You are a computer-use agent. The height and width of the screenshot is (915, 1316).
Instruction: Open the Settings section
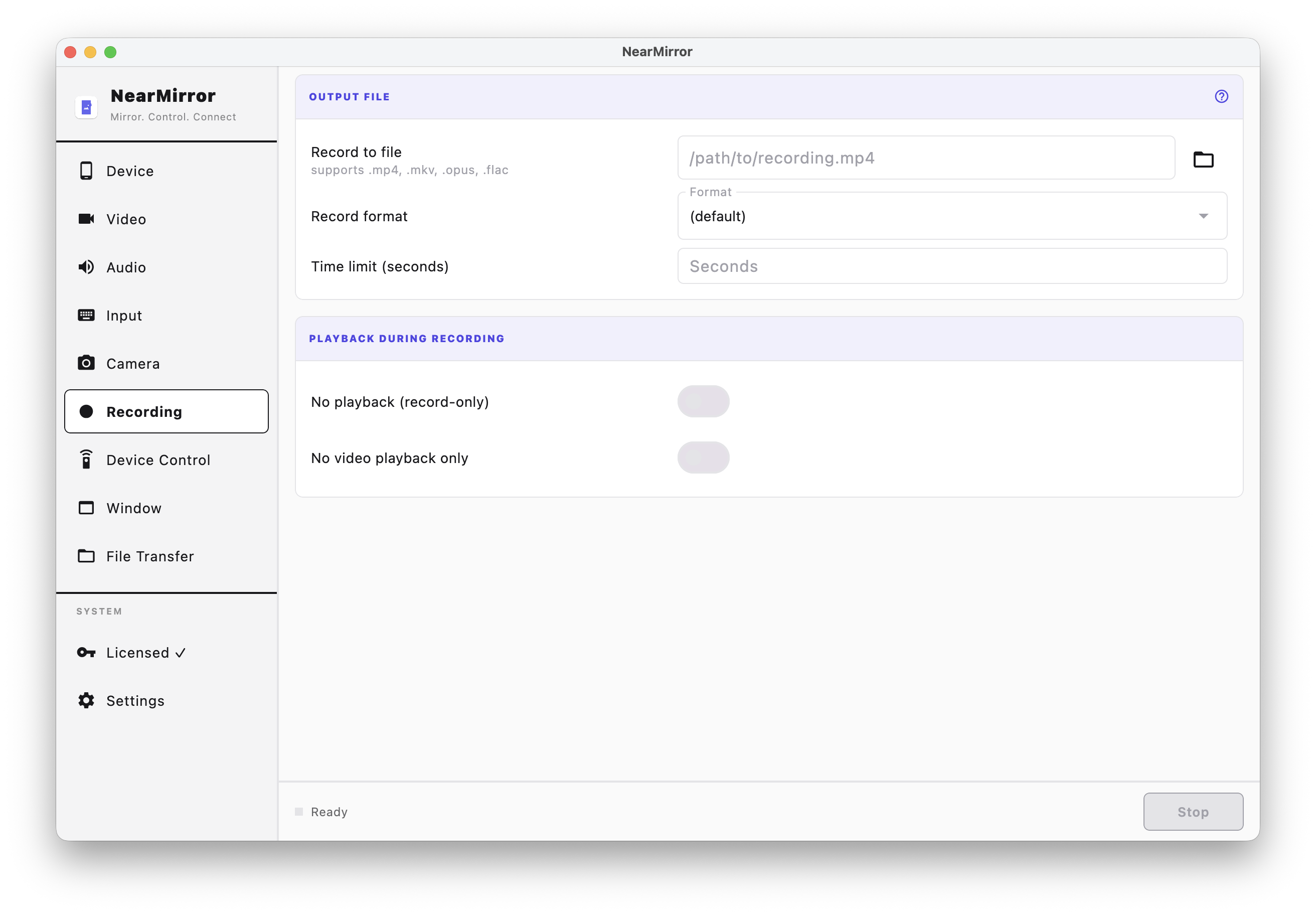pos(135,701)
